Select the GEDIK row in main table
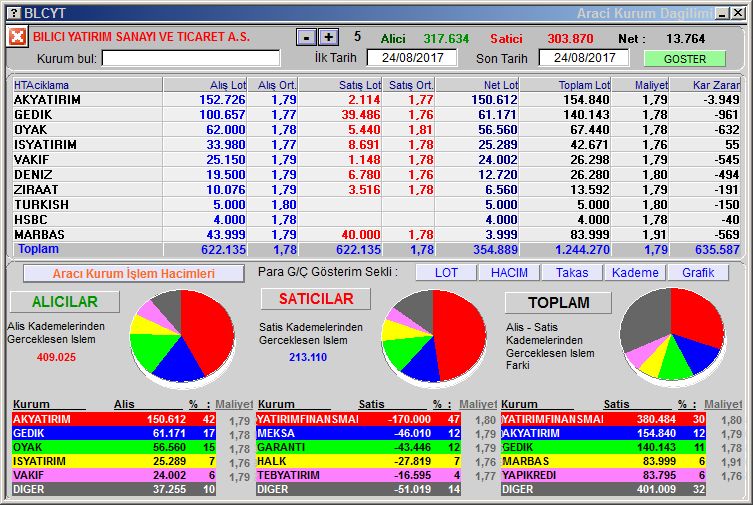This screenshot has height=505, width=753. click(376, 115)
